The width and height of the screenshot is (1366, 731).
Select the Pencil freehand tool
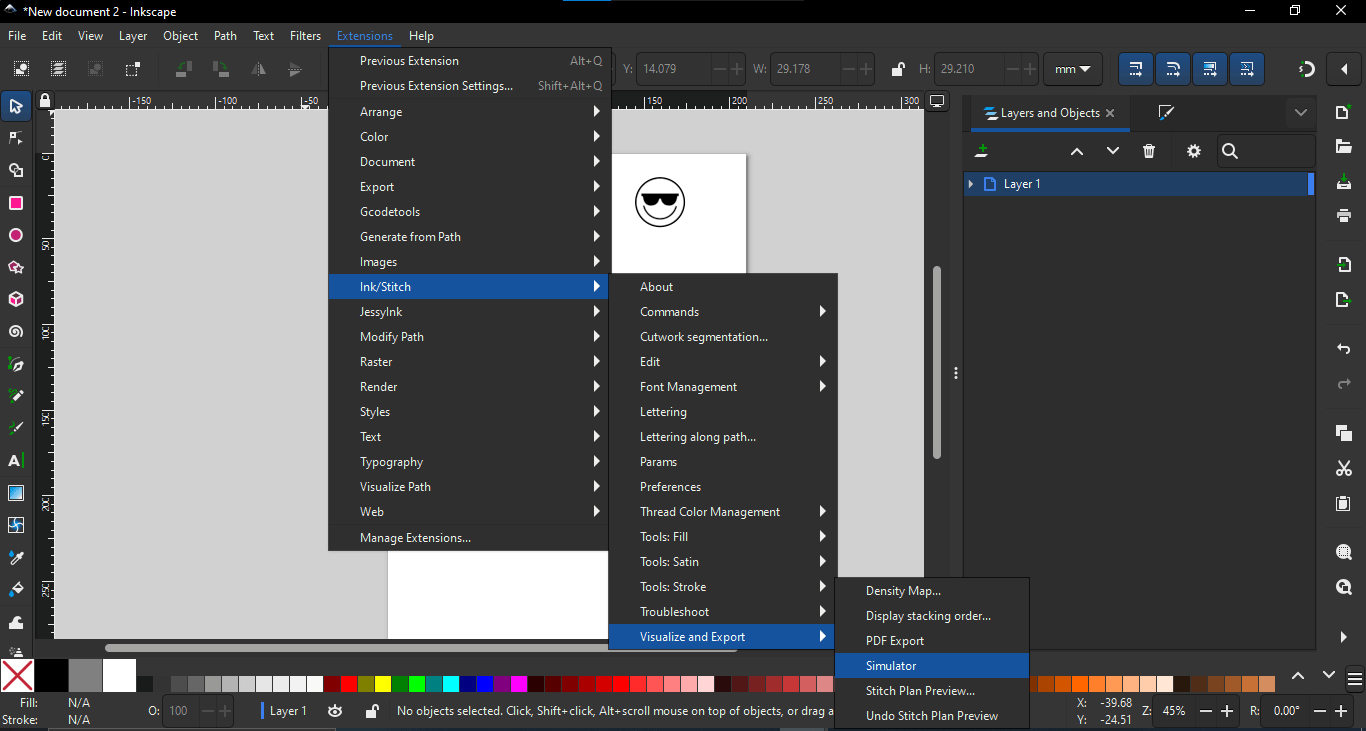(x=16, y=397)
